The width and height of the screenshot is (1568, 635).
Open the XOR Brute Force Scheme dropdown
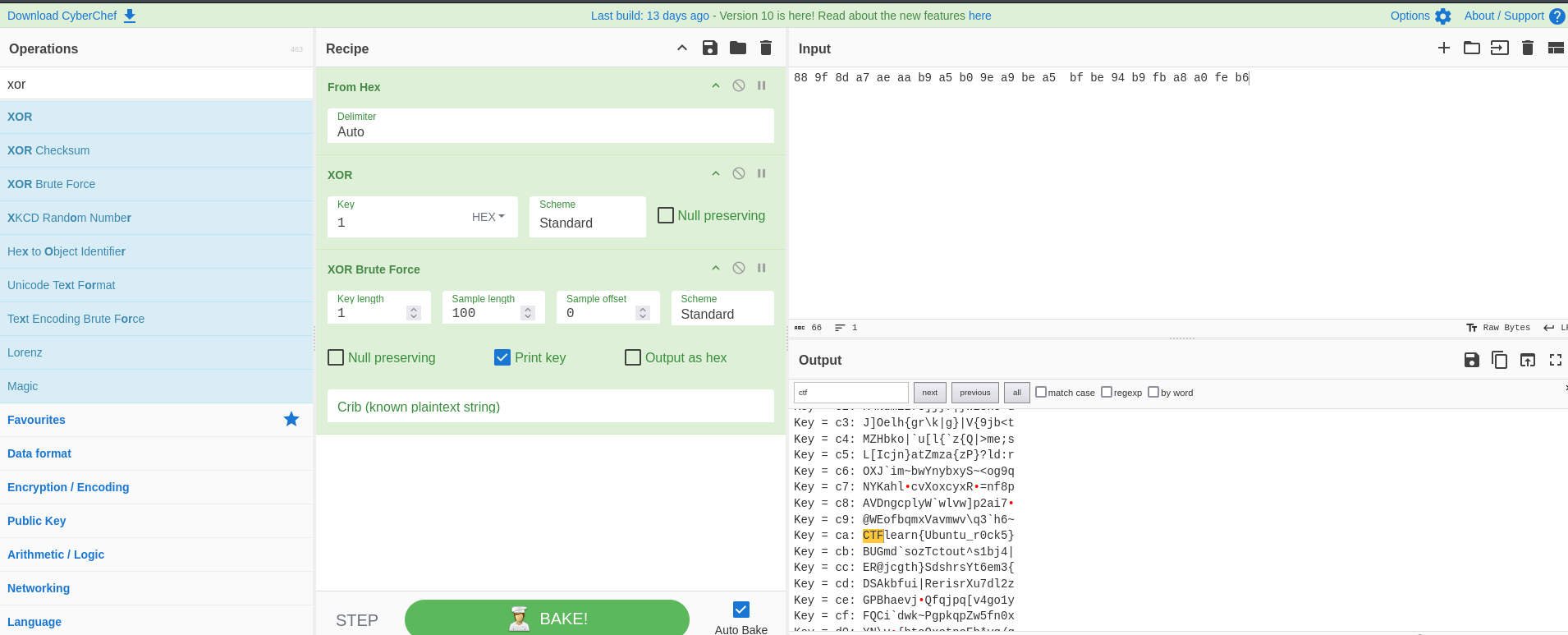click(x=722, y=308)
